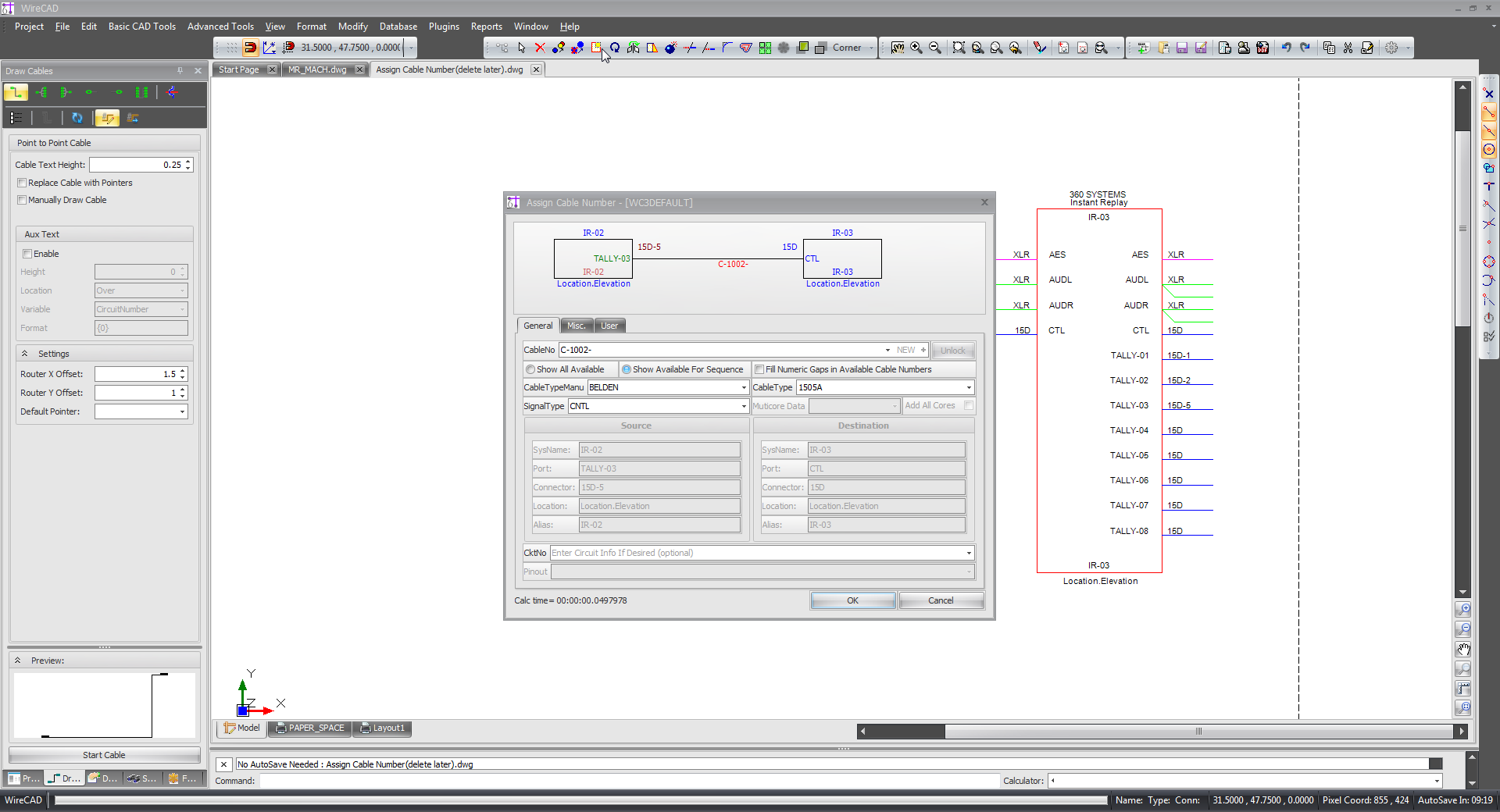Click the redo arrow icon
The width and height of the screenshot is (1500, 812).
tap(1305, 48)
